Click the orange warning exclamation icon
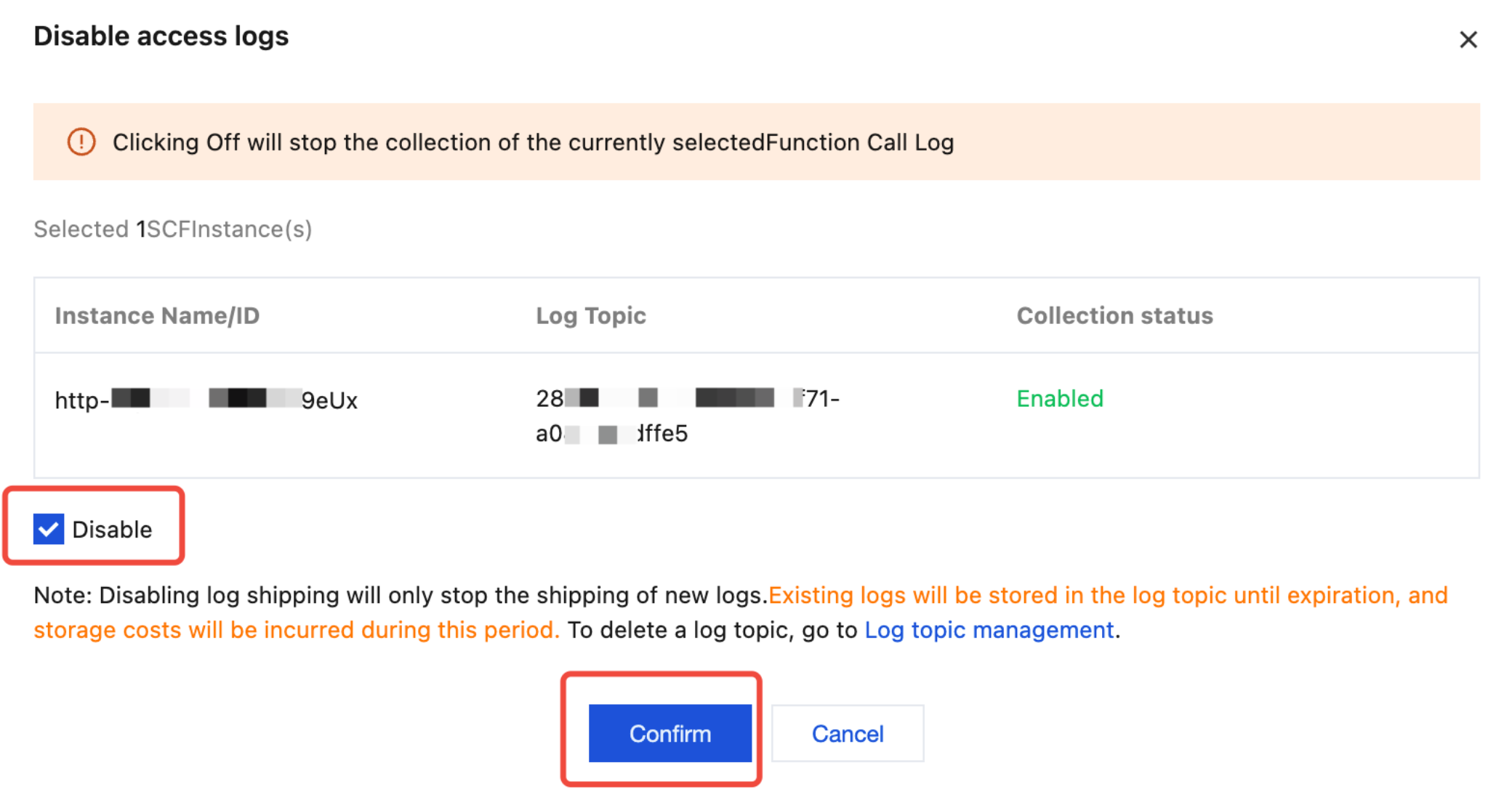 [81, 142]
